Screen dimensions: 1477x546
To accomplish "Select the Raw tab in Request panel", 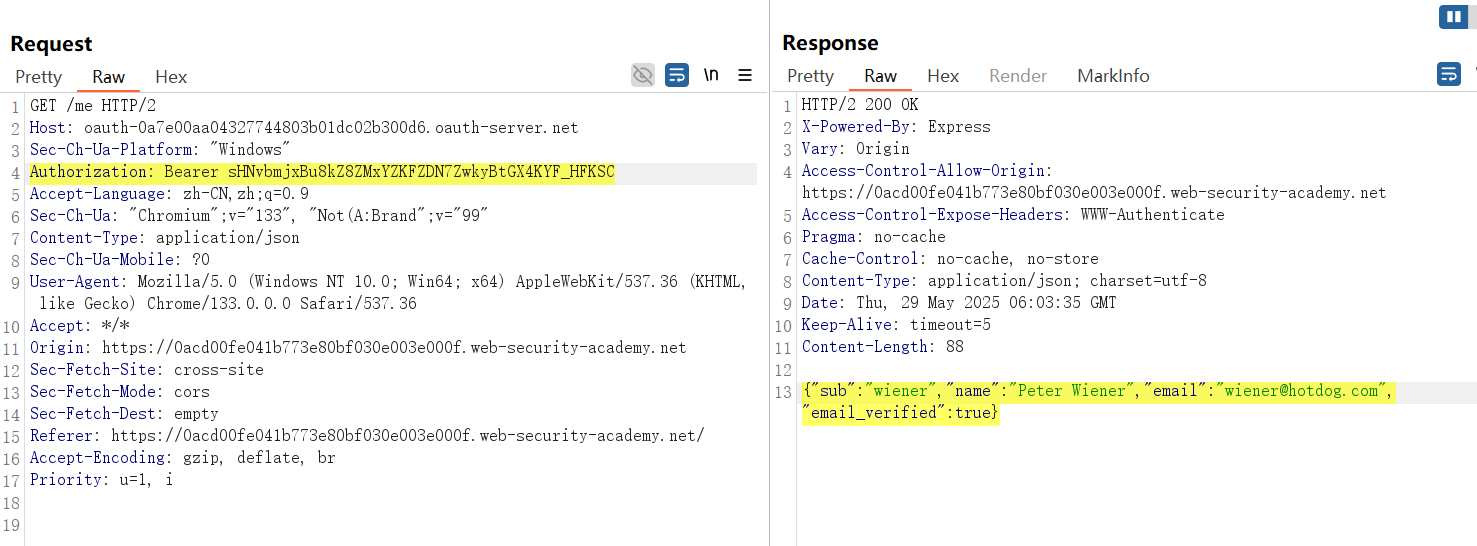I will tap(108, 77).
